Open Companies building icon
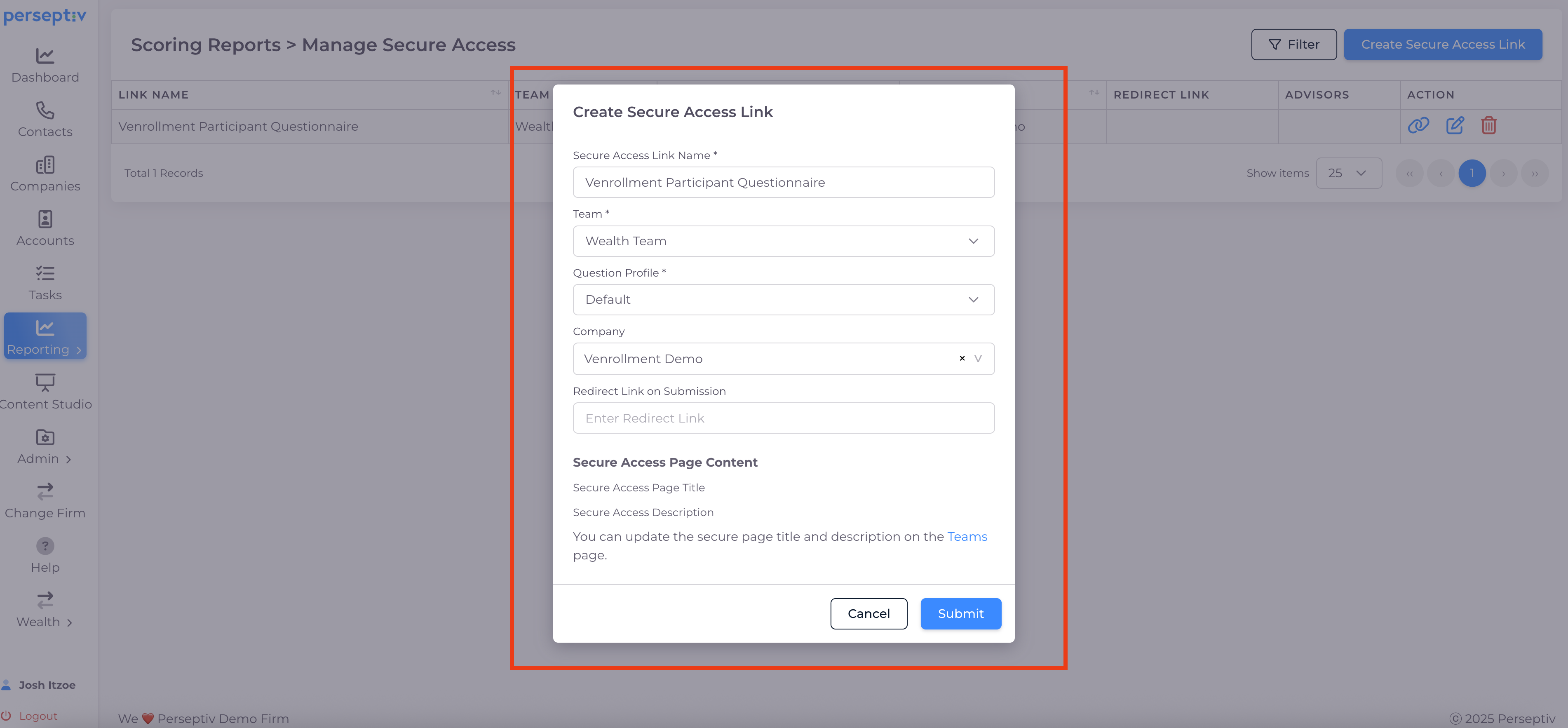Image resolution: width=1568 pixels, height=728 pixels. 45,165
